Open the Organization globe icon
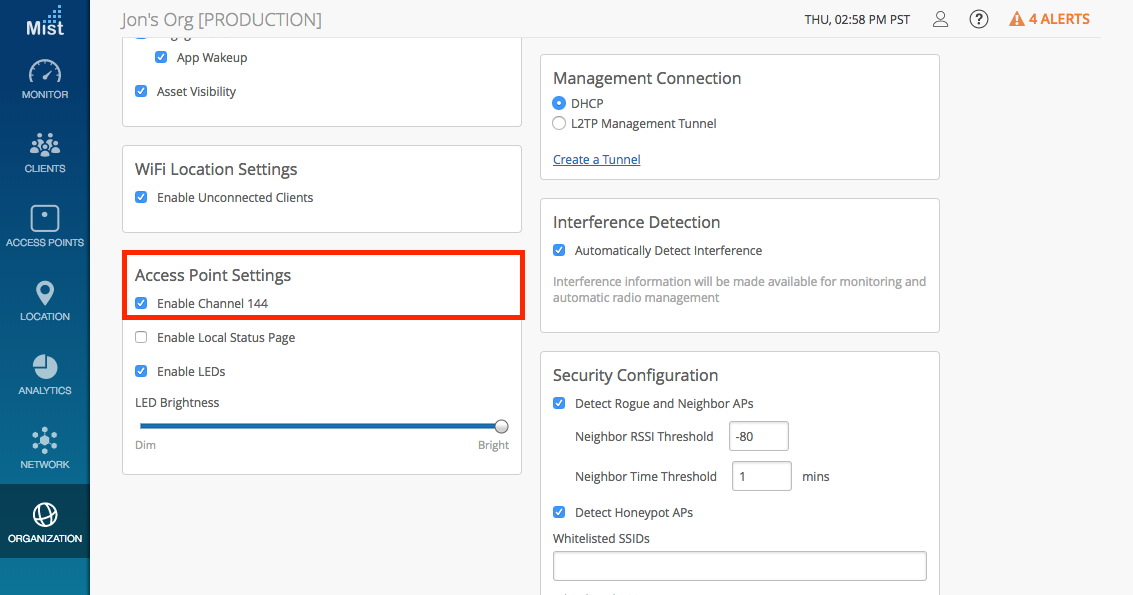The width and height of the screenshot is (1133, 595). (x=45, y=514)
